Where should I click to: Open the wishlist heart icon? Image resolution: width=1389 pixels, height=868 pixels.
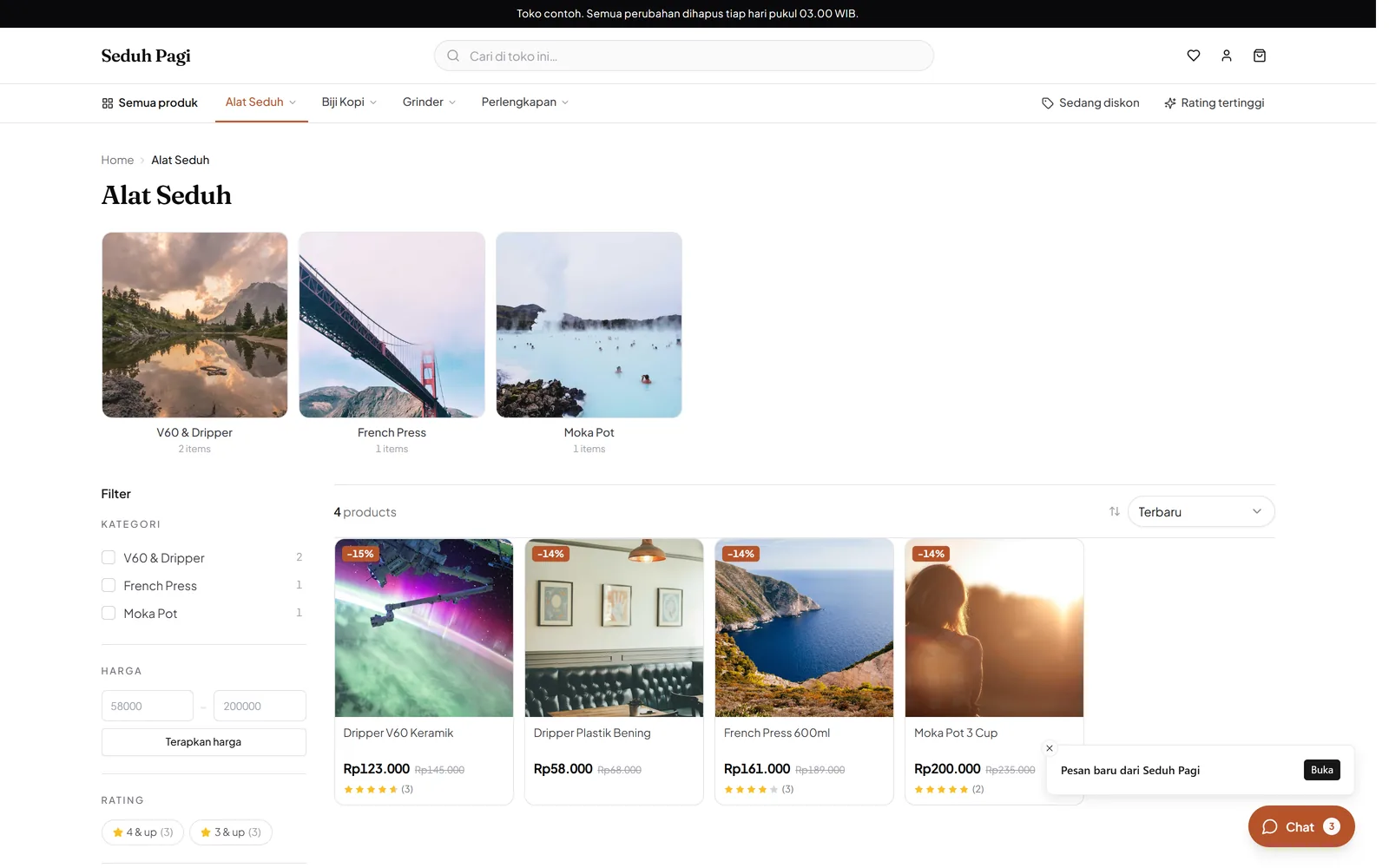[x=1194, y=56]
